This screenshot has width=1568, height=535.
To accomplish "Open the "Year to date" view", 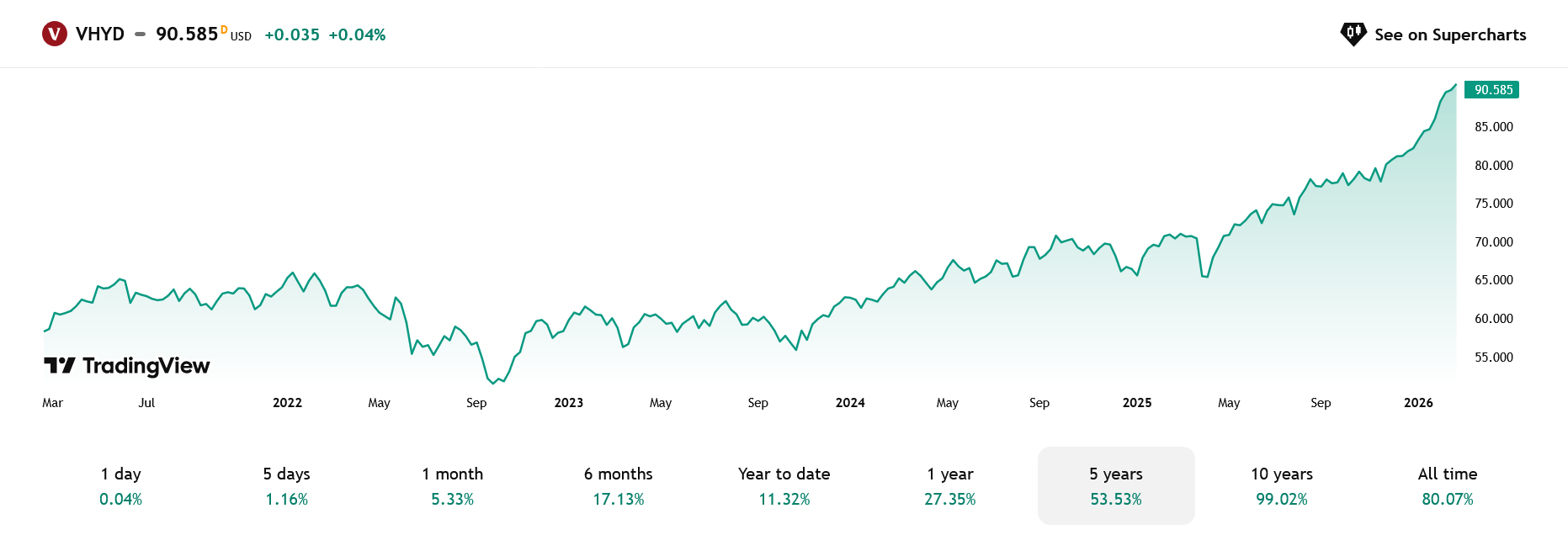I will click(x=784, y=485).
